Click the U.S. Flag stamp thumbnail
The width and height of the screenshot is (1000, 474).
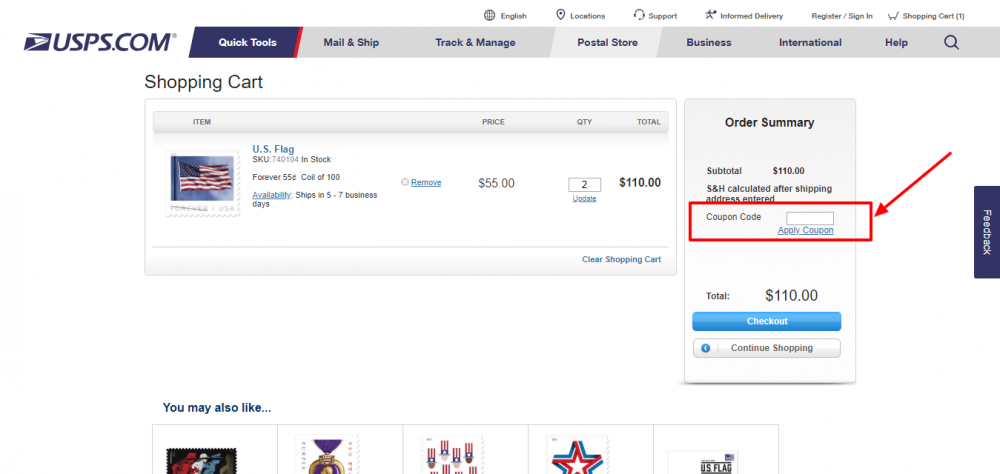203,183
